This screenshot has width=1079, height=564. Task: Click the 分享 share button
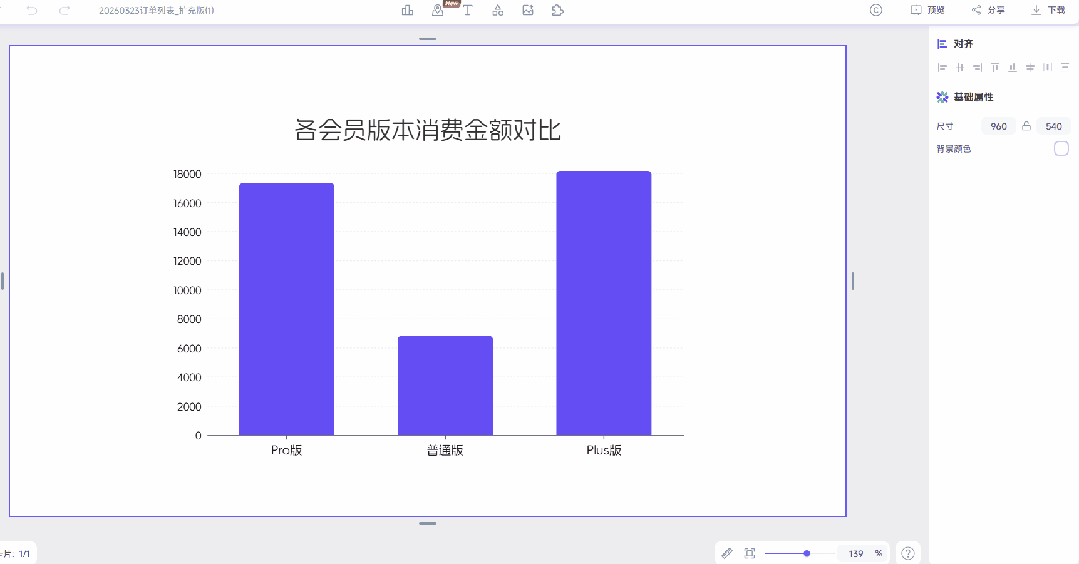point(988,10)
